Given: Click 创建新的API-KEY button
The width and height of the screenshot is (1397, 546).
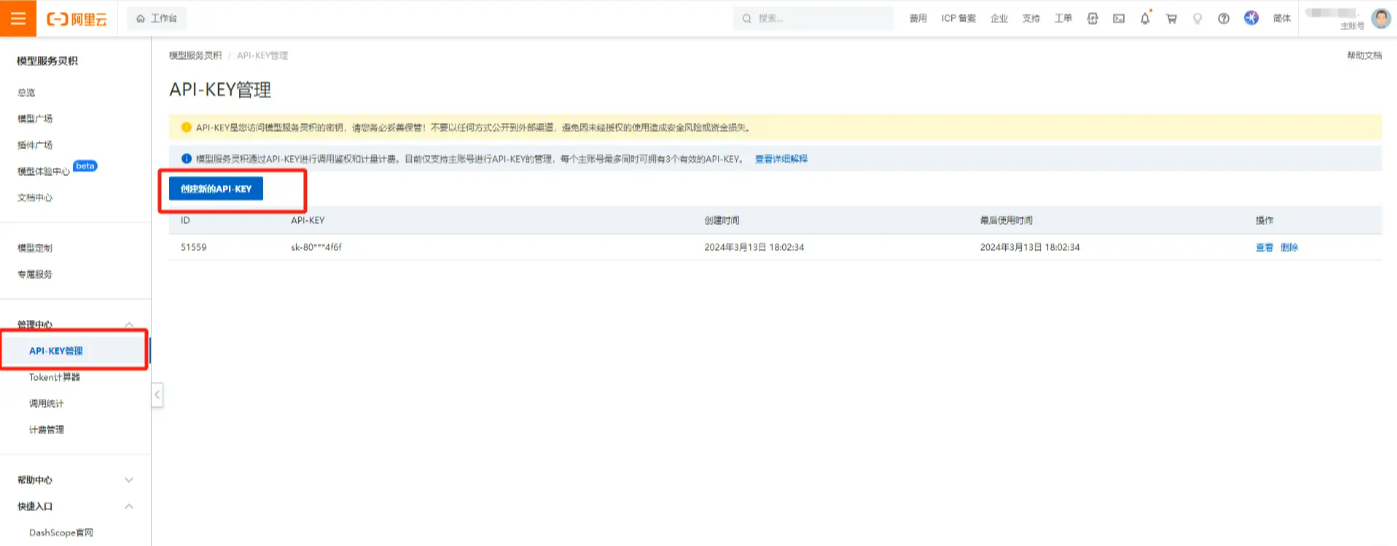Looking at the screenshot, I should click(x=216, y=188).
